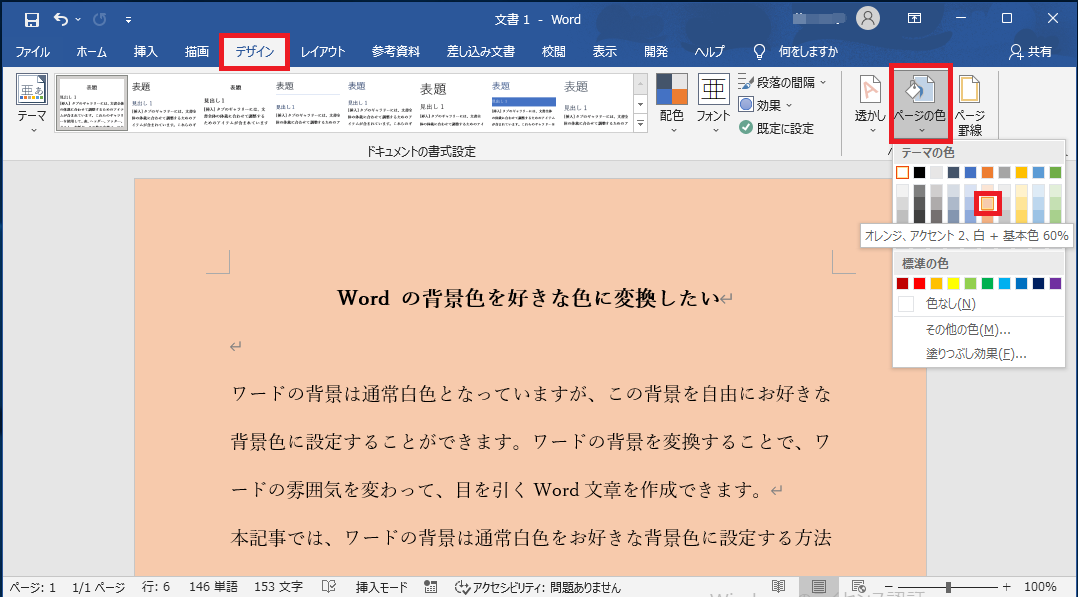Viewport: 1078px width, 597px height.
Task: Toggle 印刷レイアウト view mode
Action: click(818, 586)
